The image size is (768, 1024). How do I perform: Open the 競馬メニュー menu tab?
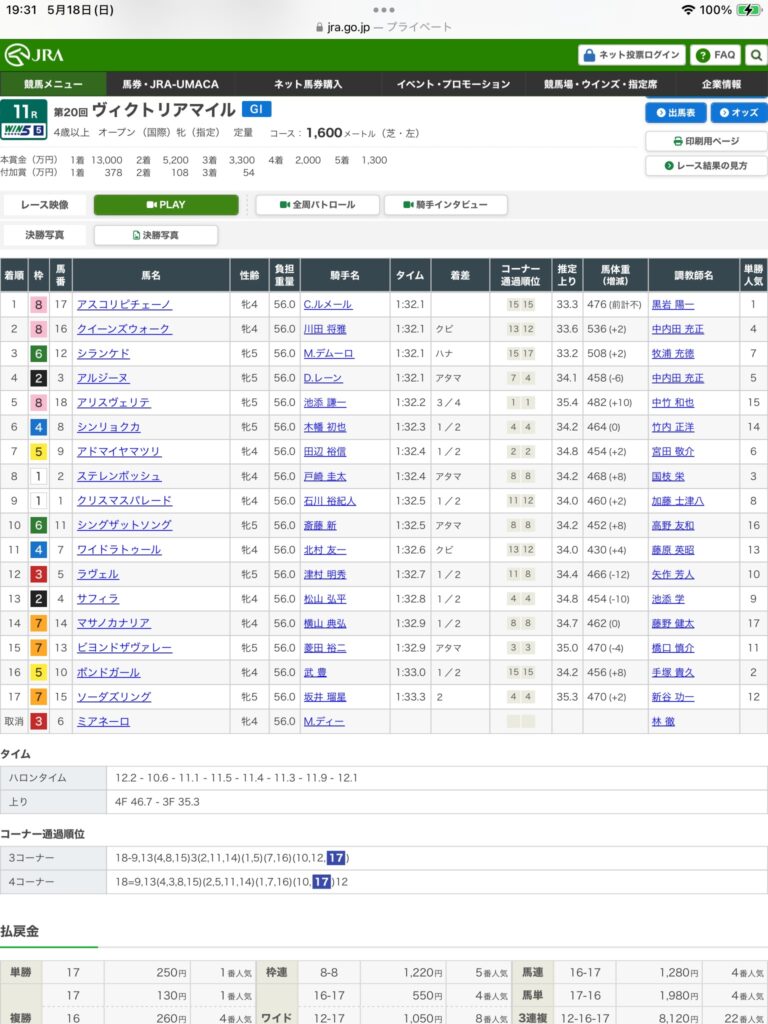pyautogui.click(x=53, y=84)
